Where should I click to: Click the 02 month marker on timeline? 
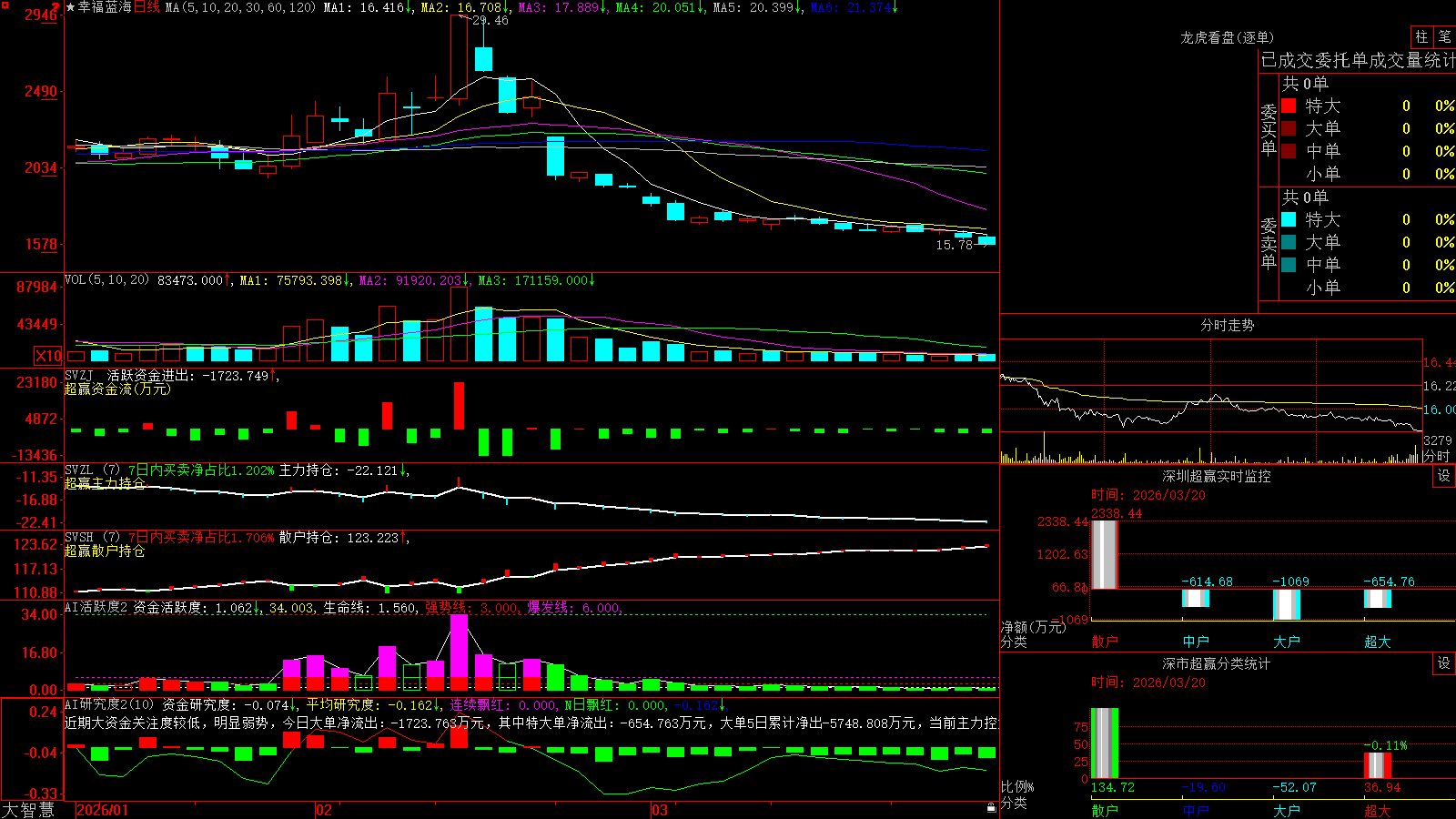coord(323,810)
